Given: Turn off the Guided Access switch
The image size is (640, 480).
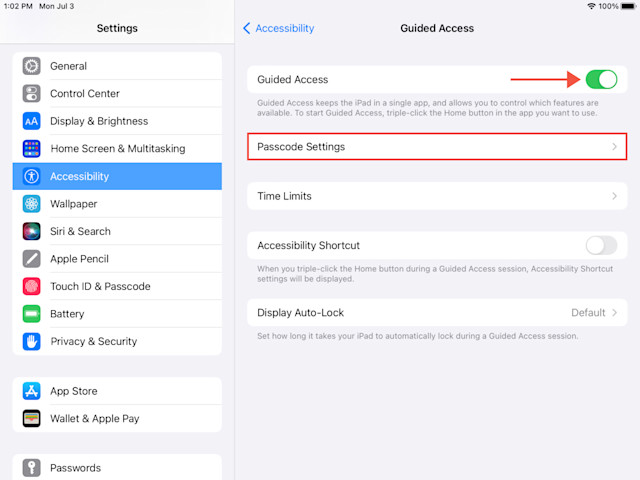Looking at the screenshot, I should 601,79.
